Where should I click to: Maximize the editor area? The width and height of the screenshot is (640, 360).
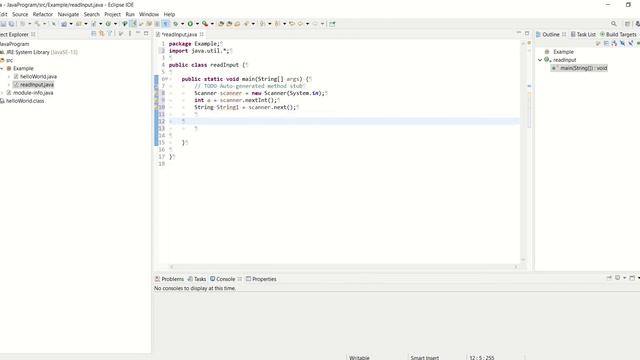527,33
